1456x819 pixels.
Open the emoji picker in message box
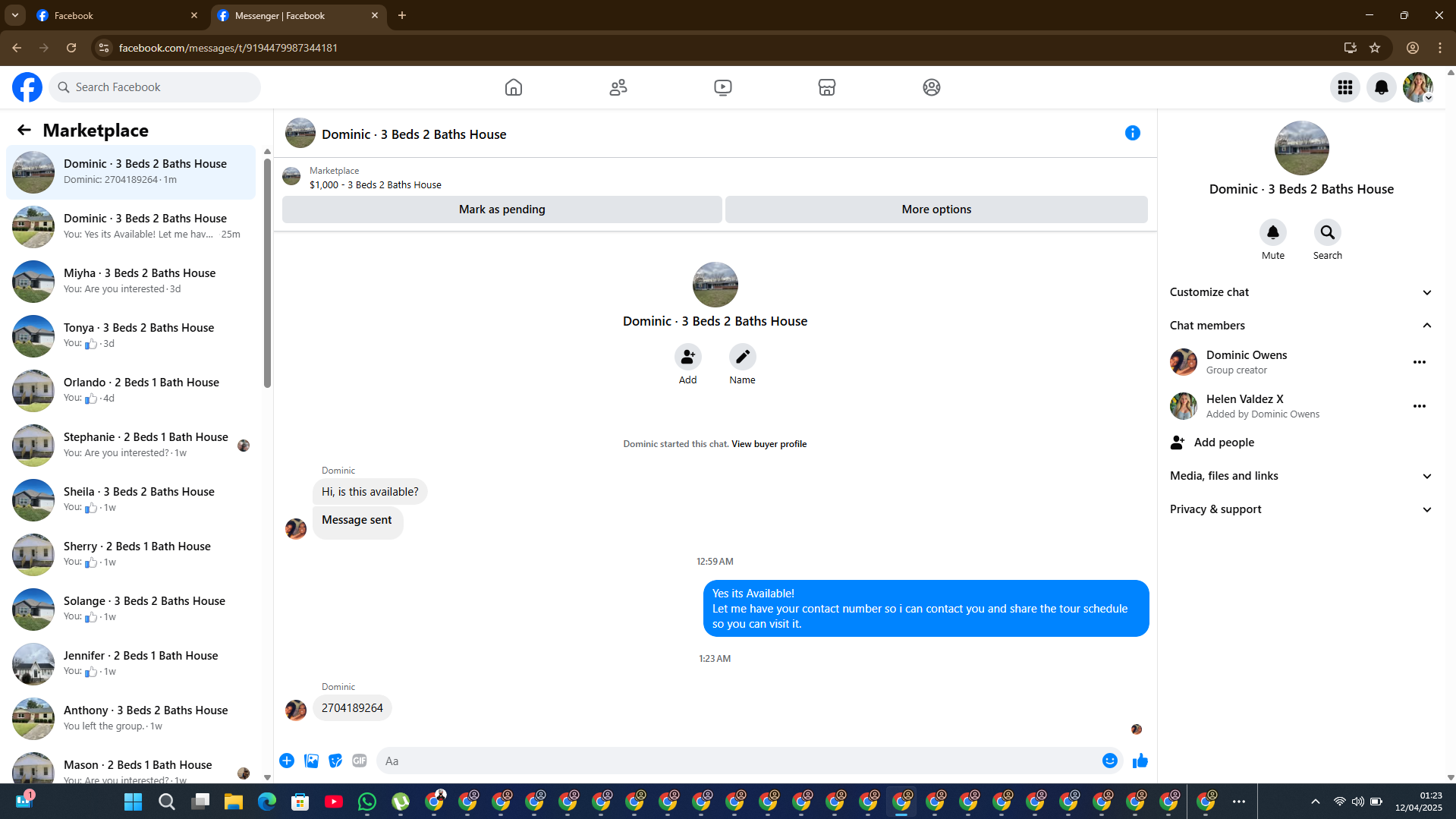(1110, 761)
